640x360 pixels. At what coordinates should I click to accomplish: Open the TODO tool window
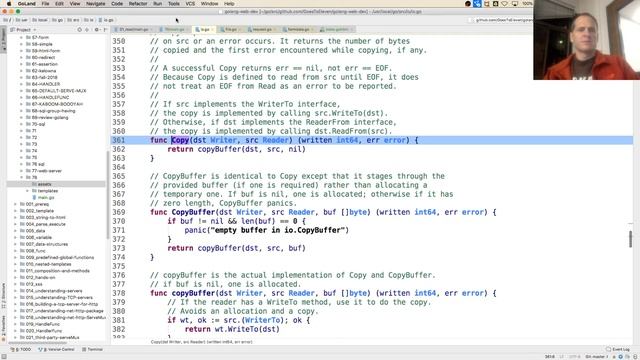[21, 349]
